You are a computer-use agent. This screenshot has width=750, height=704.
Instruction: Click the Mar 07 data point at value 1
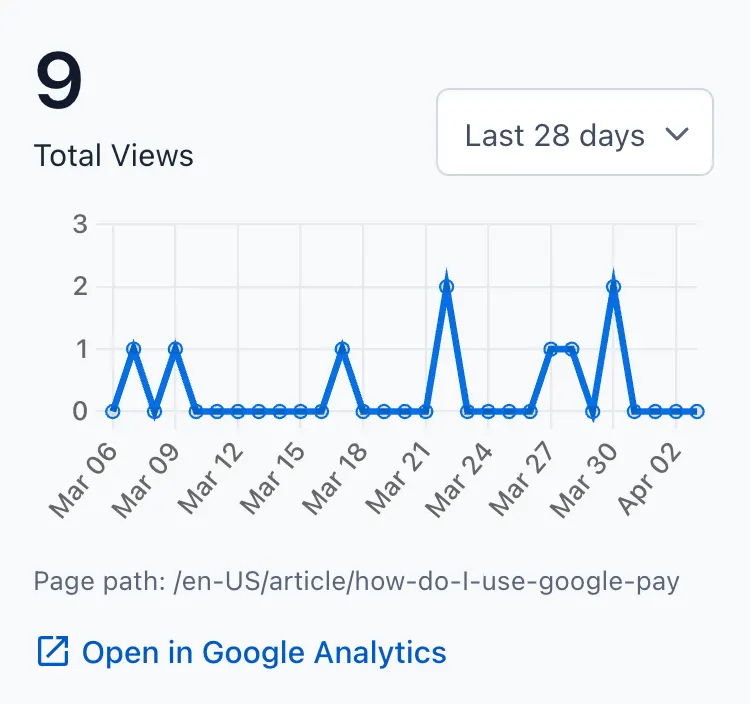133,349
